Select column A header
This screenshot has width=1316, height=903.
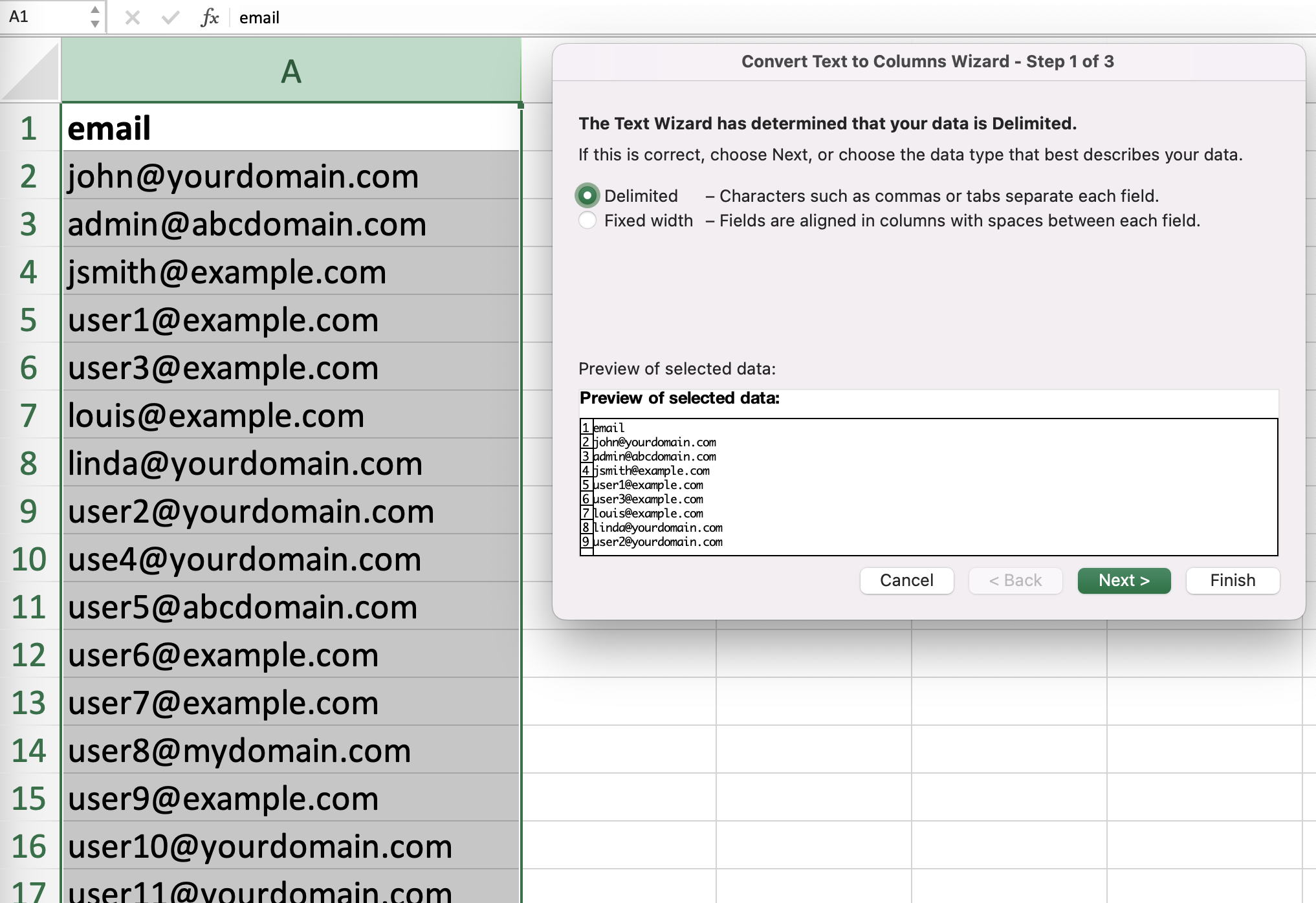(x=291, y=71)
